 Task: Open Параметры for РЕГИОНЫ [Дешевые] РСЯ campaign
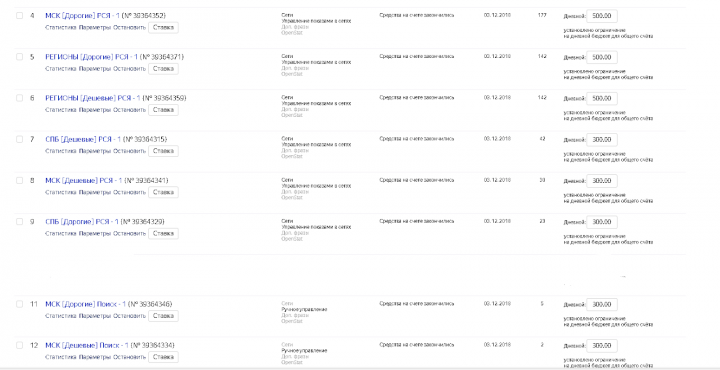[95, 110]
